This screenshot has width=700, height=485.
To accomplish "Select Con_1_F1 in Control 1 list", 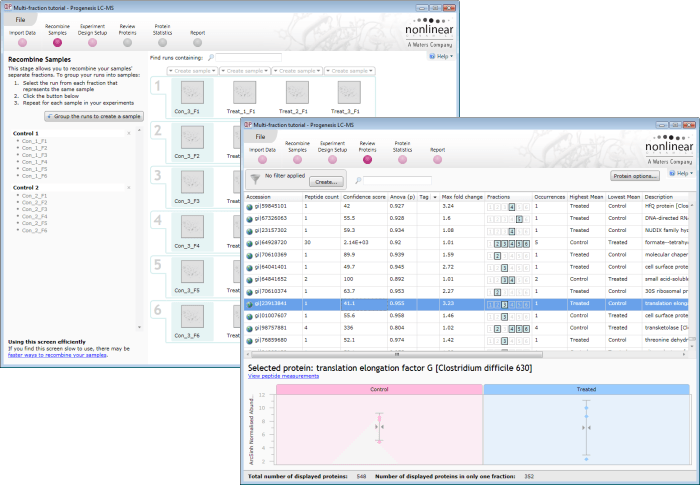I will 34,141.
